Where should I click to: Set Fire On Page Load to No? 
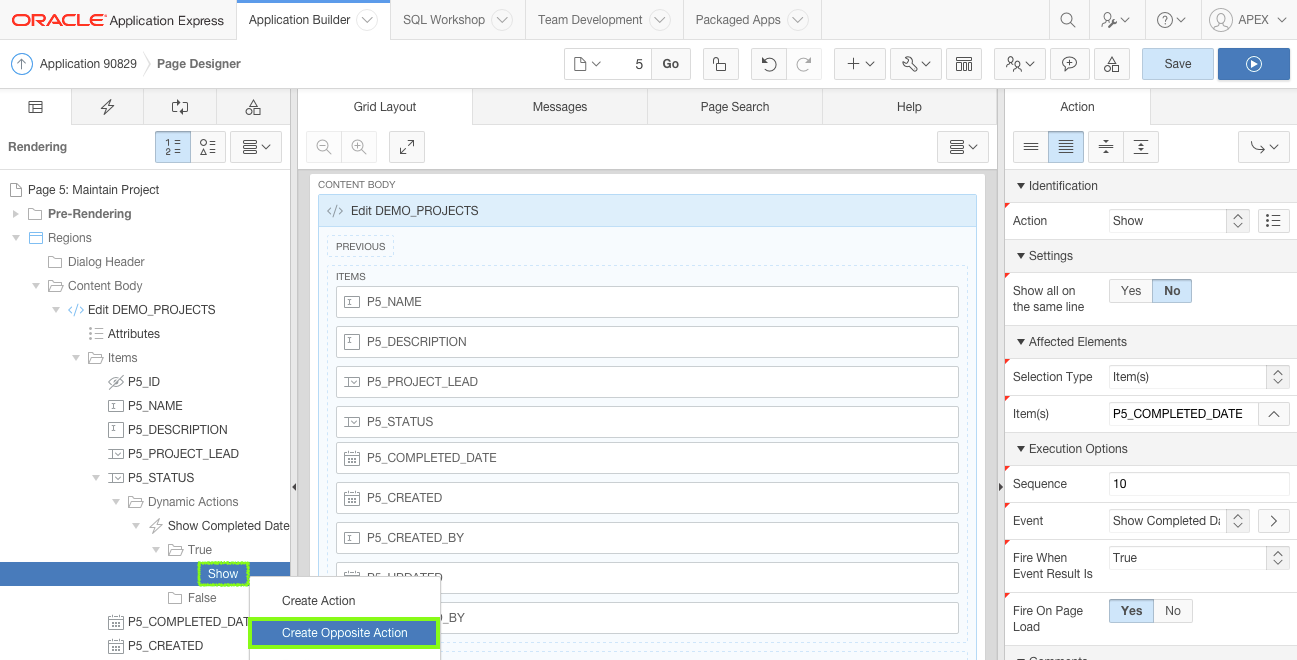1173,611
